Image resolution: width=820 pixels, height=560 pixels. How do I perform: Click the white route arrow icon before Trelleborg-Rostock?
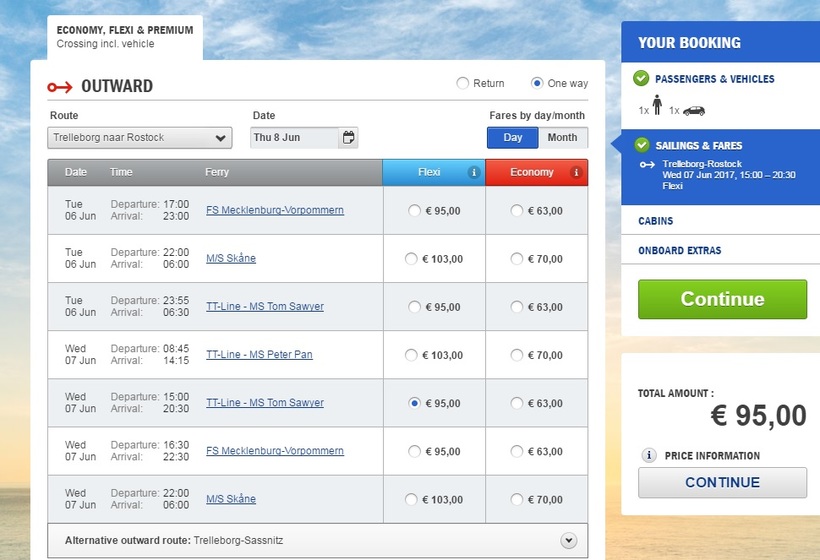647,165
